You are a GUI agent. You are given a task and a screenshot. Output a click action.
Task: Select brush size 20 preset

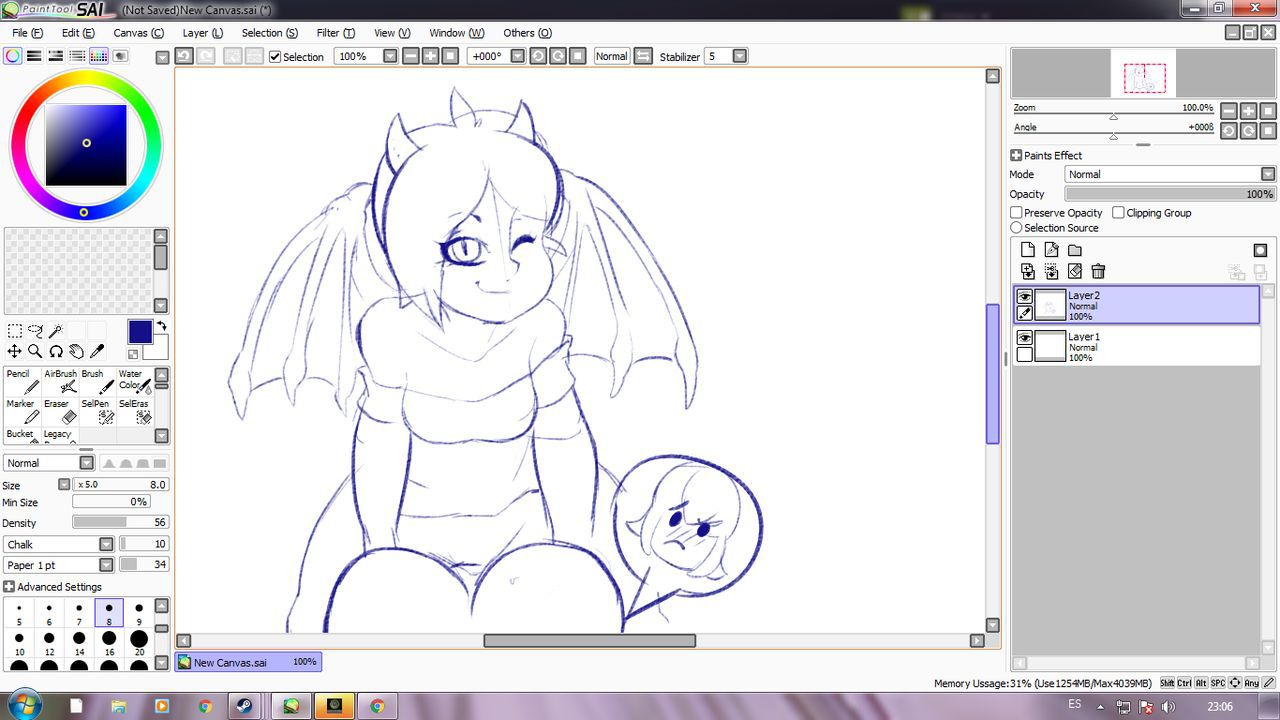point(139,643)
